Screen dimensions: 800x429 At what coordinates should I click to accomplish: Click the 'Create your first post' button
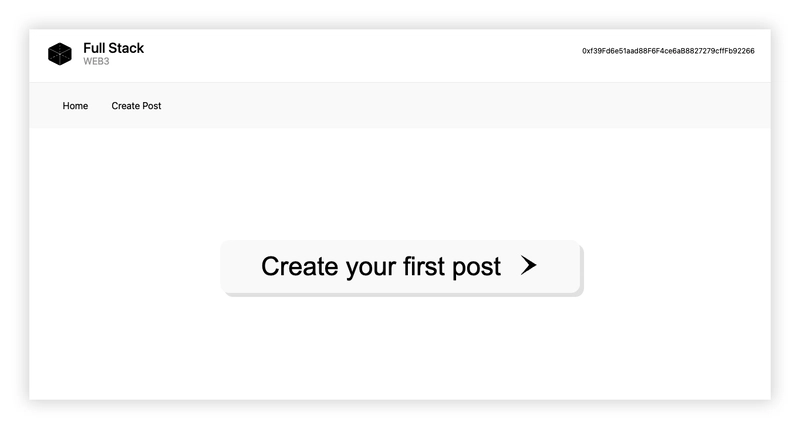pos(401,267)
